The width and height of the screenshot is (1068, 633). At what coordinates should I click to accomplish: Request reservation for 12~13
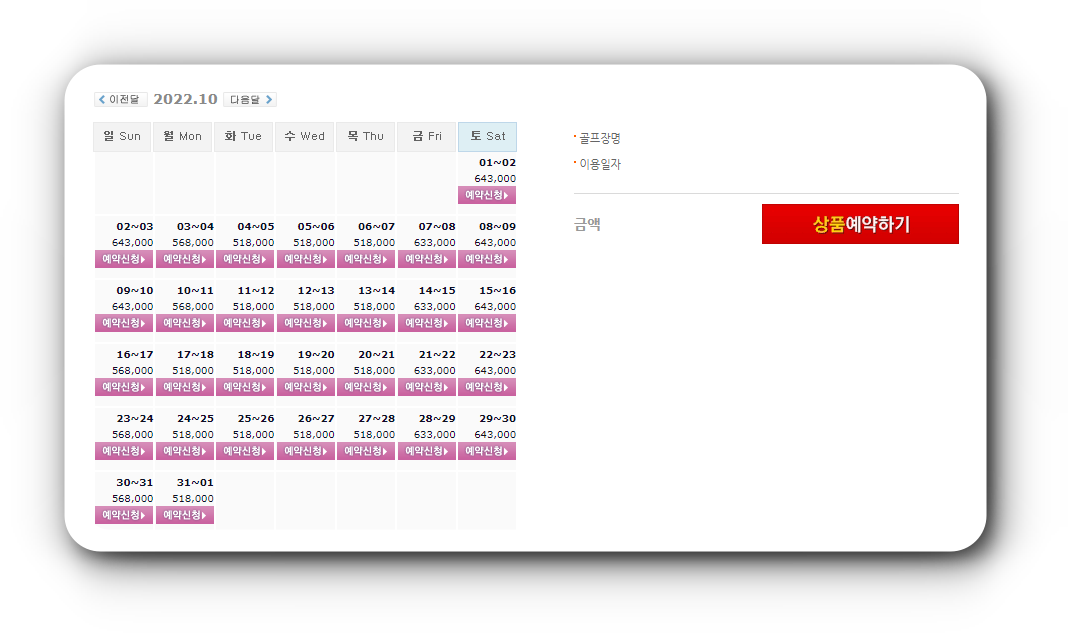(306, 323)
